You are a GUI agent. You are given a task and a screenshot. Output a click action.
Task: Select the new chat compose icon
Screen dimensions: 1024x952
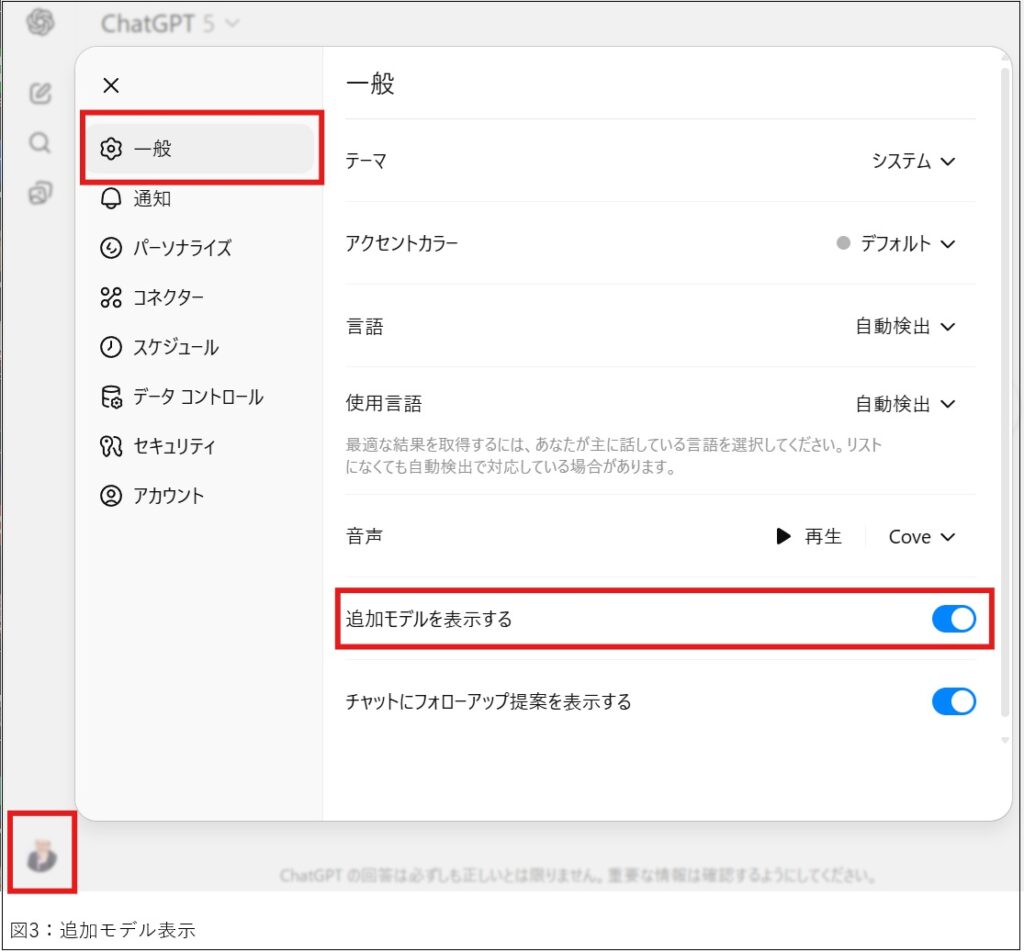(x=39, y=92)
